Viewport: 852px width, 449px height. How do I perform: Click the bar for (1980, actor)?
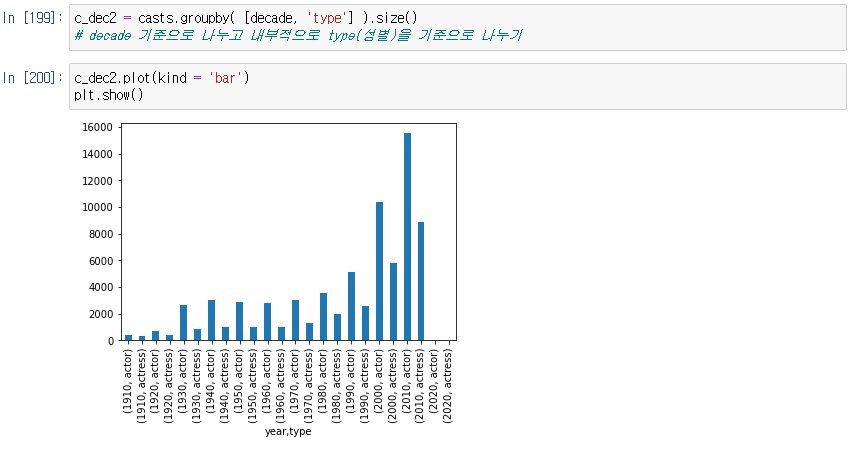[323, 317]
